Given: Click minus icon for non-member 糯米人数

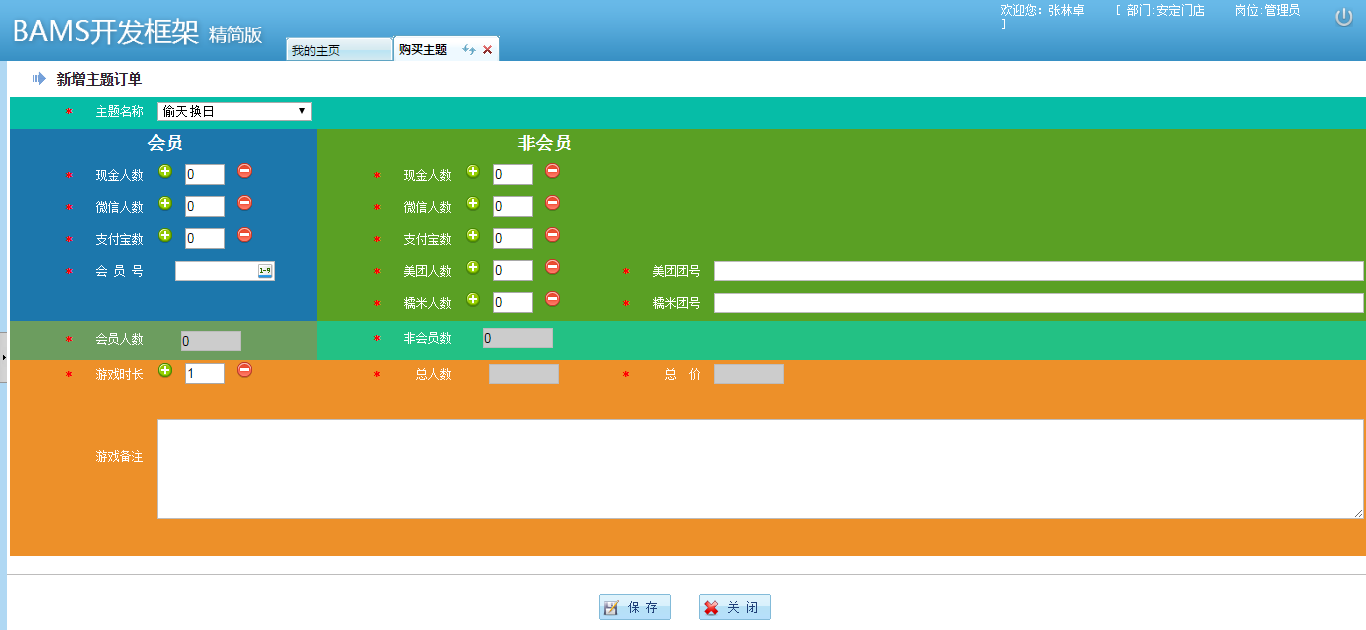Looking at the screenshot, I should coord(552,299).
